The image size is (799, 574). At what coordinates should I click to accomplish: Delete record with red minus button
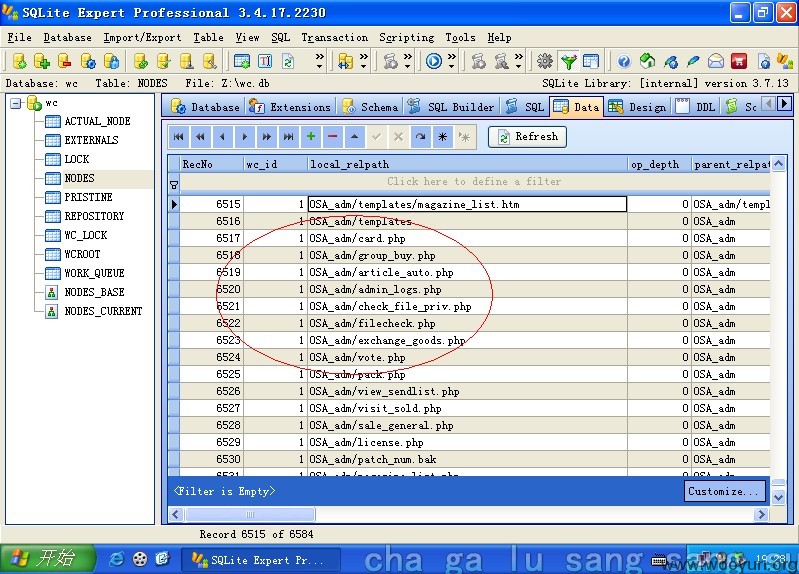click(x=332, y=137)
